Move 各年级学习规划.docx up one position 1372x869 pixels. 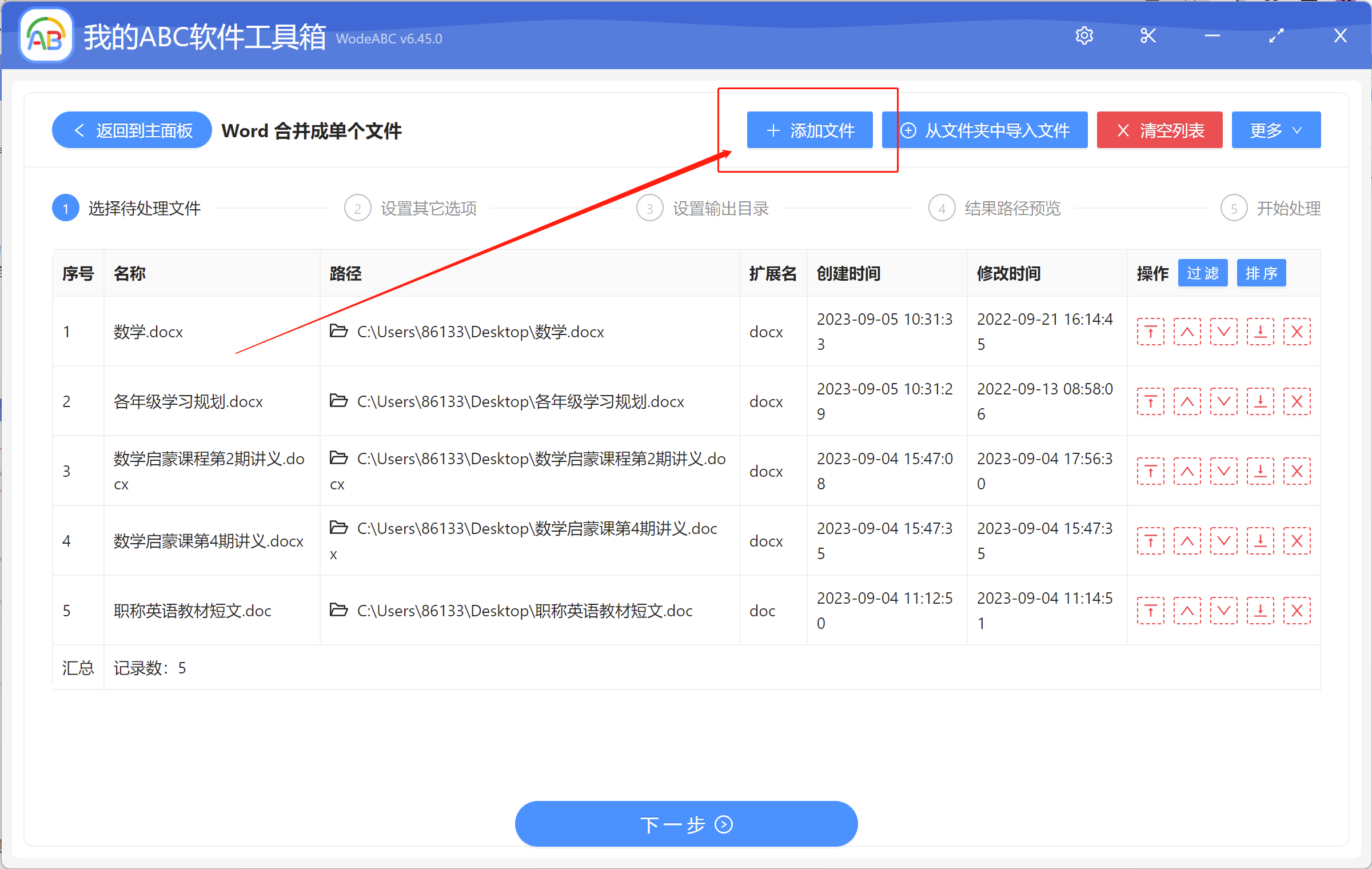(1187, 401)
